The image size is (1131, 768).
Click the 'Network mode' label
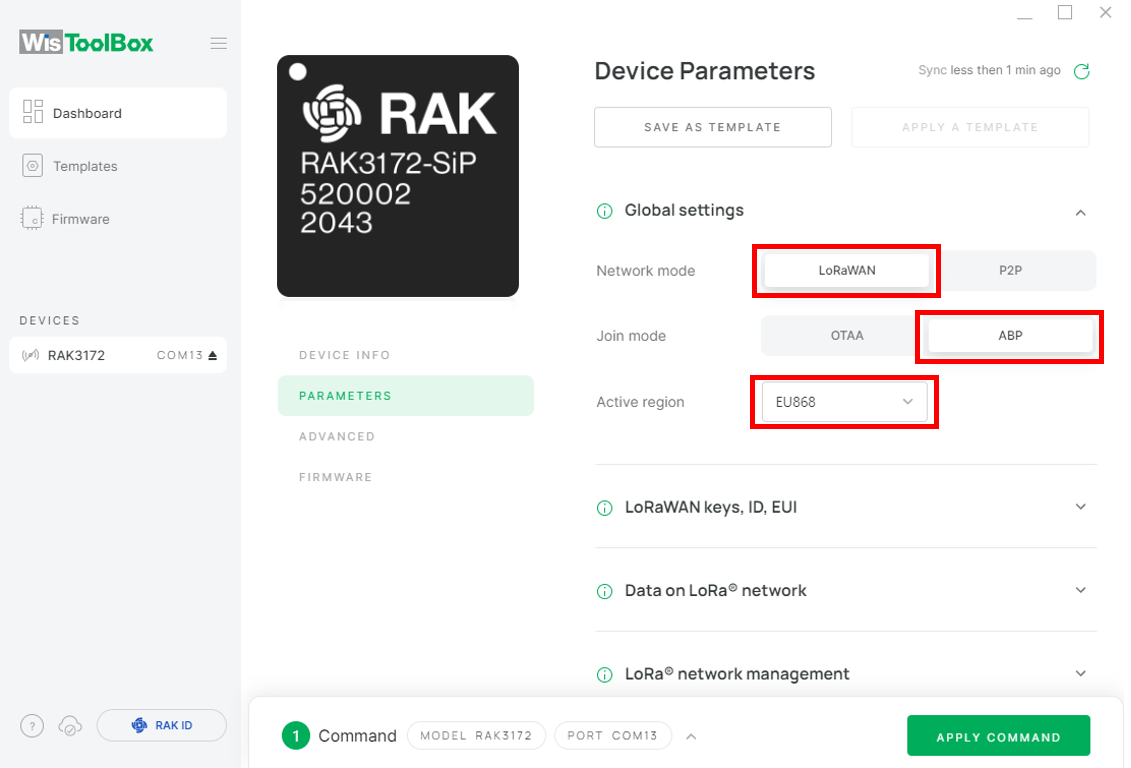tap(646, 270)
